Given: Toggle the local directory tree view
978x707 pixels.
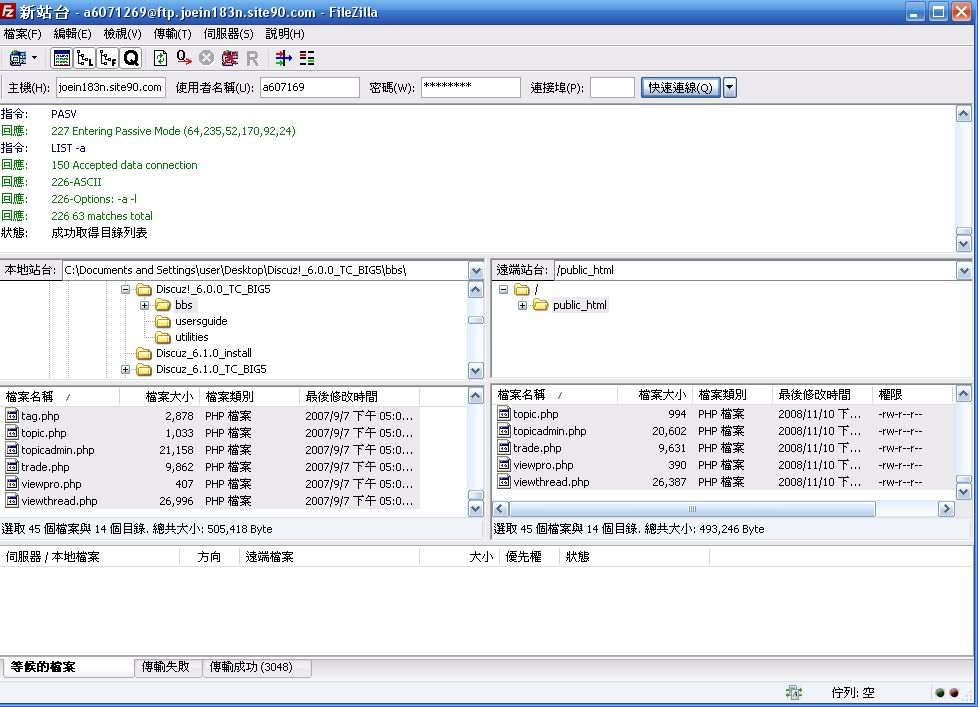Looking at the screenshot, I should click(x=85, y=59).
